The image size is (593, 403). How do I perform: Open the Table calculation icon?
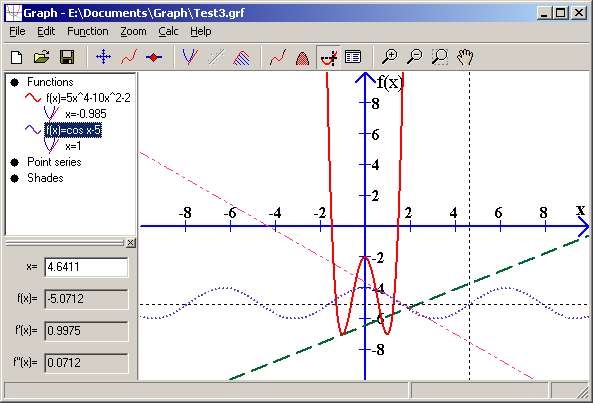pyautogui.click(x=353, y=57)
